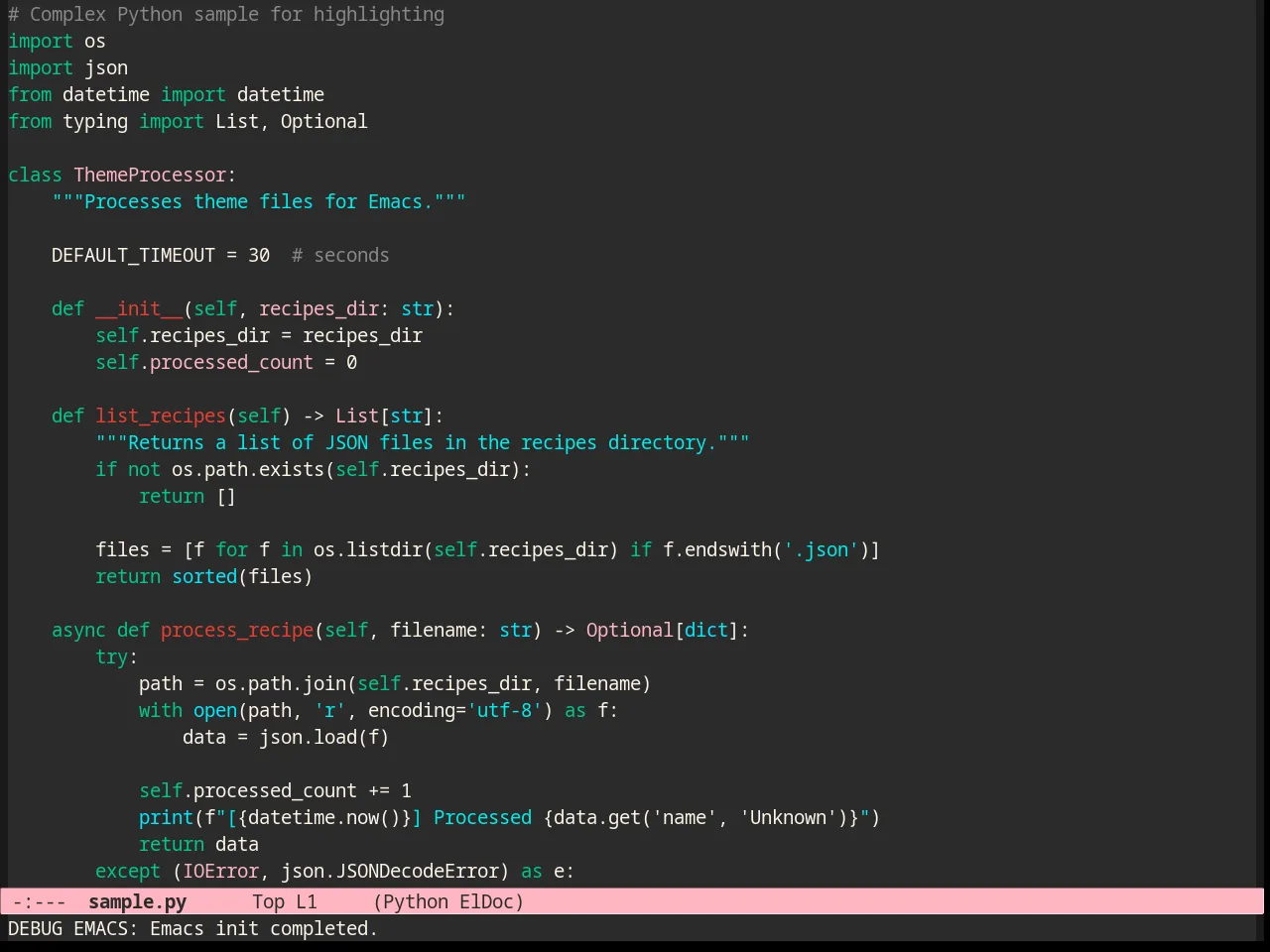Click 'self.processed_count = 0' line
Viewport: 1270px width, 952px height.
[x=226, y=362]
